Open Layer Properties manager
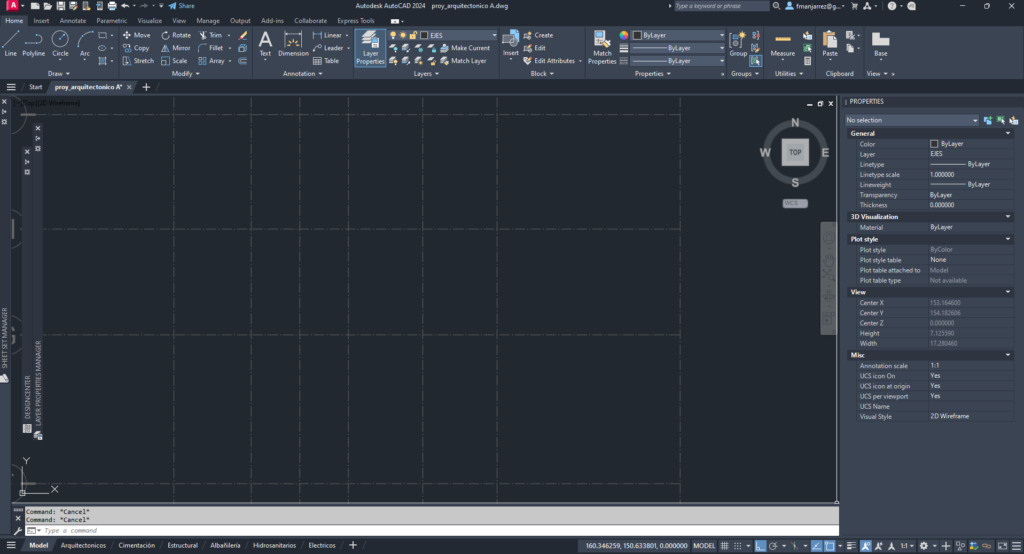1024x554 pixels. (370, 48)
